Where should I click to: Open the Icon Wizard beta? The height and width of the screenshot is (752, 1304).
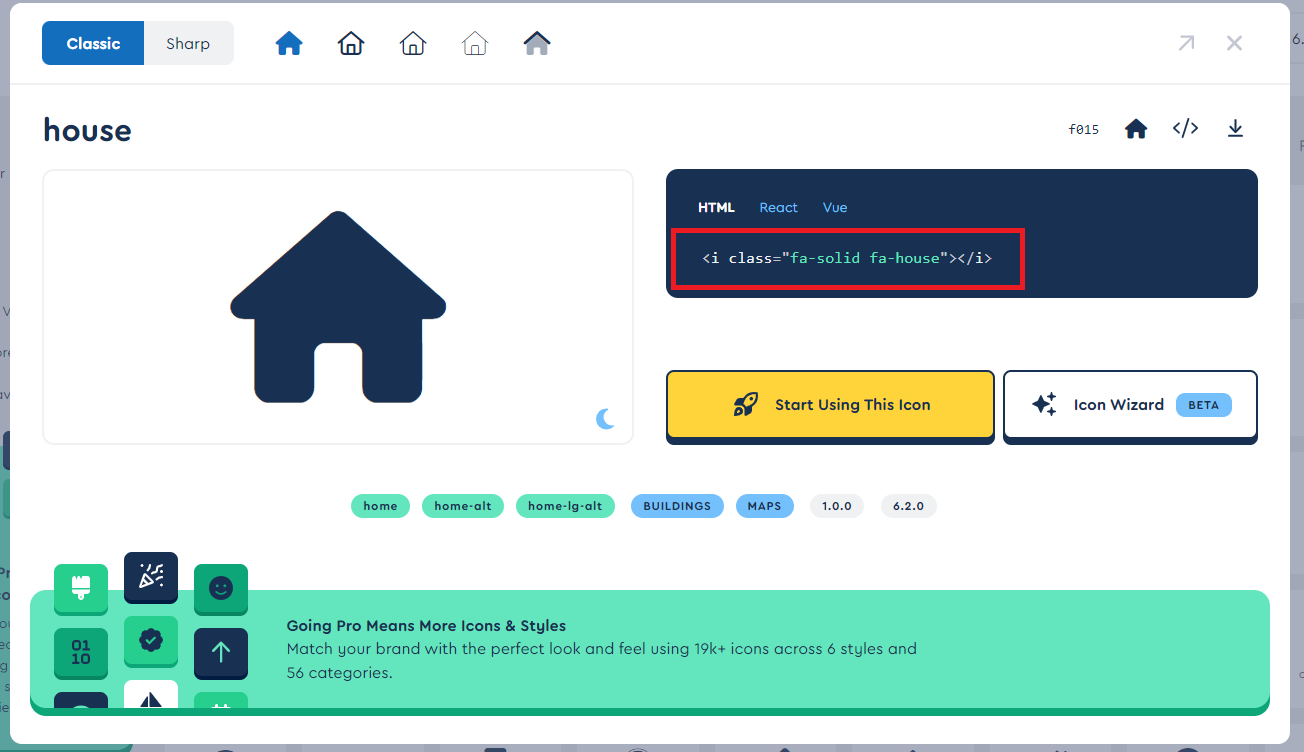1130,405
